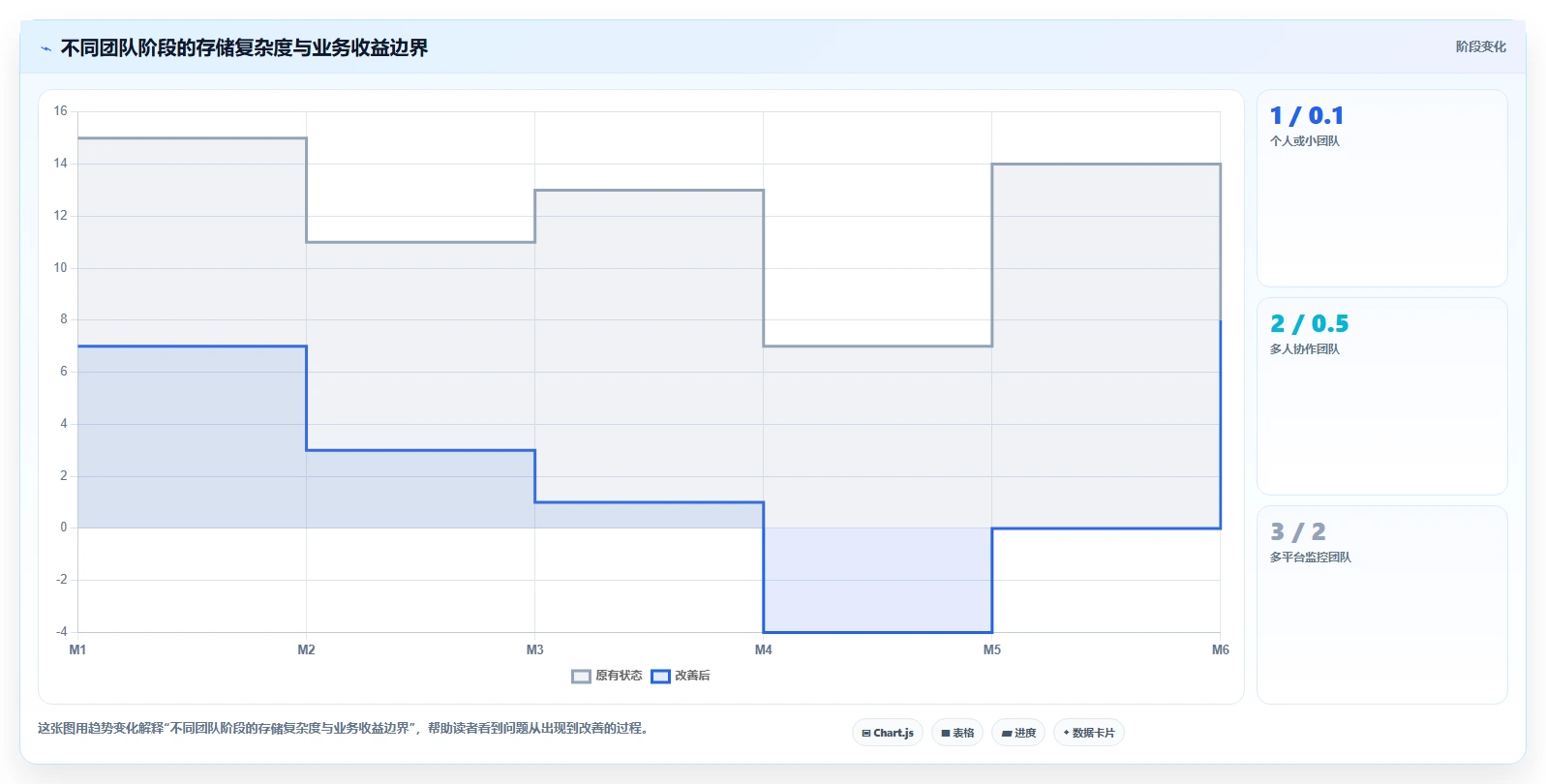Viewport: 1546px width, 784px height.
Task: Click the 阶段变化 label in header
Action: pyautogui.click(x=1480, y=46)
